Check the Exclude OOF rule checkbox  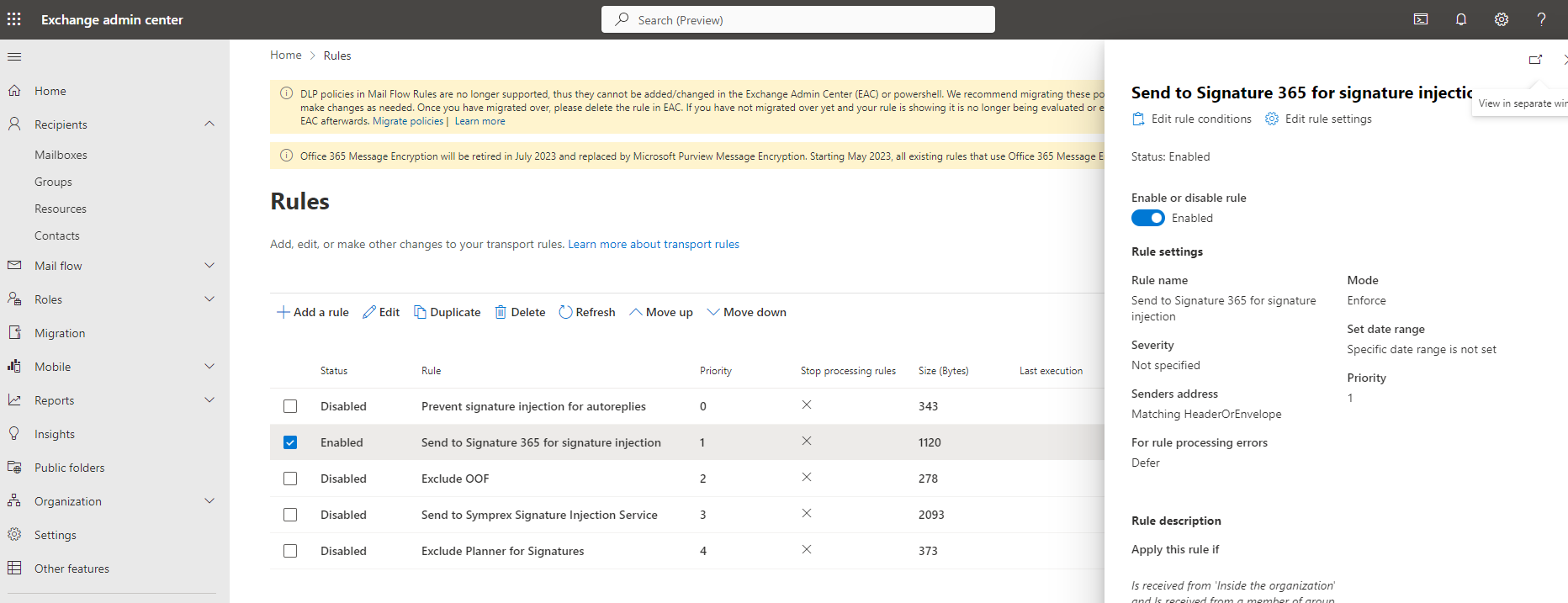pyautogui.click(x=290, y=479)
